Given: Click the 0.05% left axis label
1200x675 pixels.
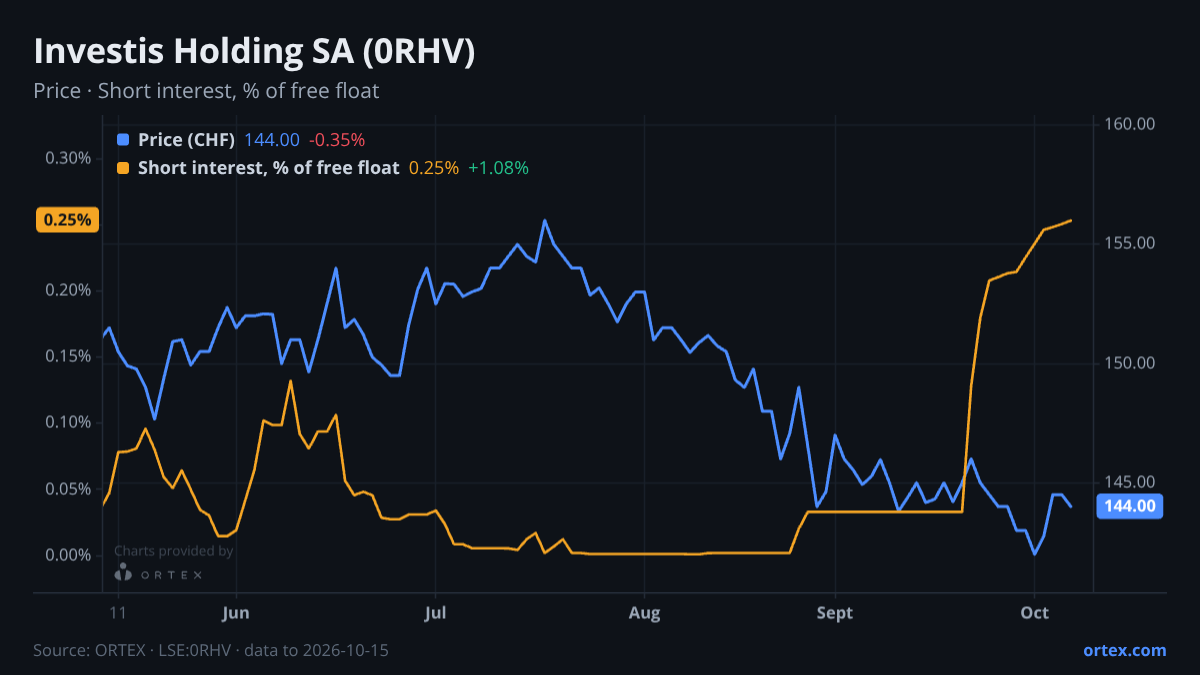Looking at the screenshot, I should pos(68,488).
